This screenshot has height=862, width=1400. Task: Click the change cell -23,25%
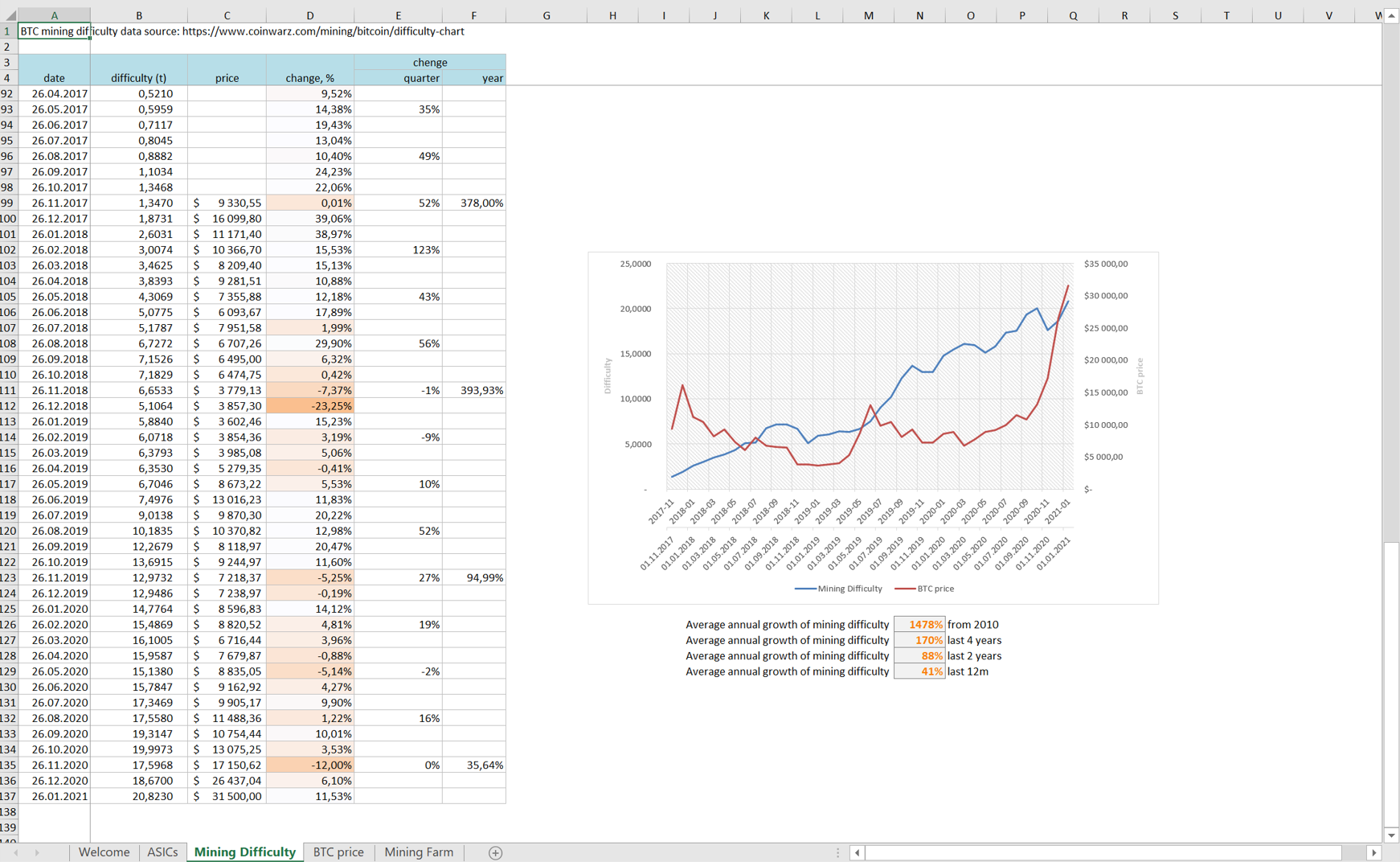pos(310,406)
